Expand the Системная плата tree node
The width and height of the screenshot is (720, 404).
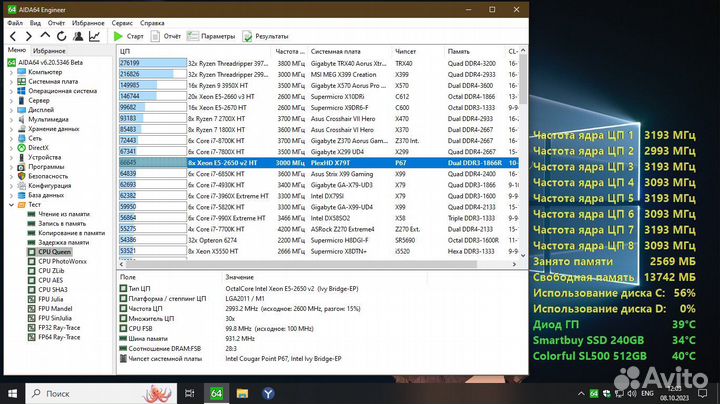[11, 82]
